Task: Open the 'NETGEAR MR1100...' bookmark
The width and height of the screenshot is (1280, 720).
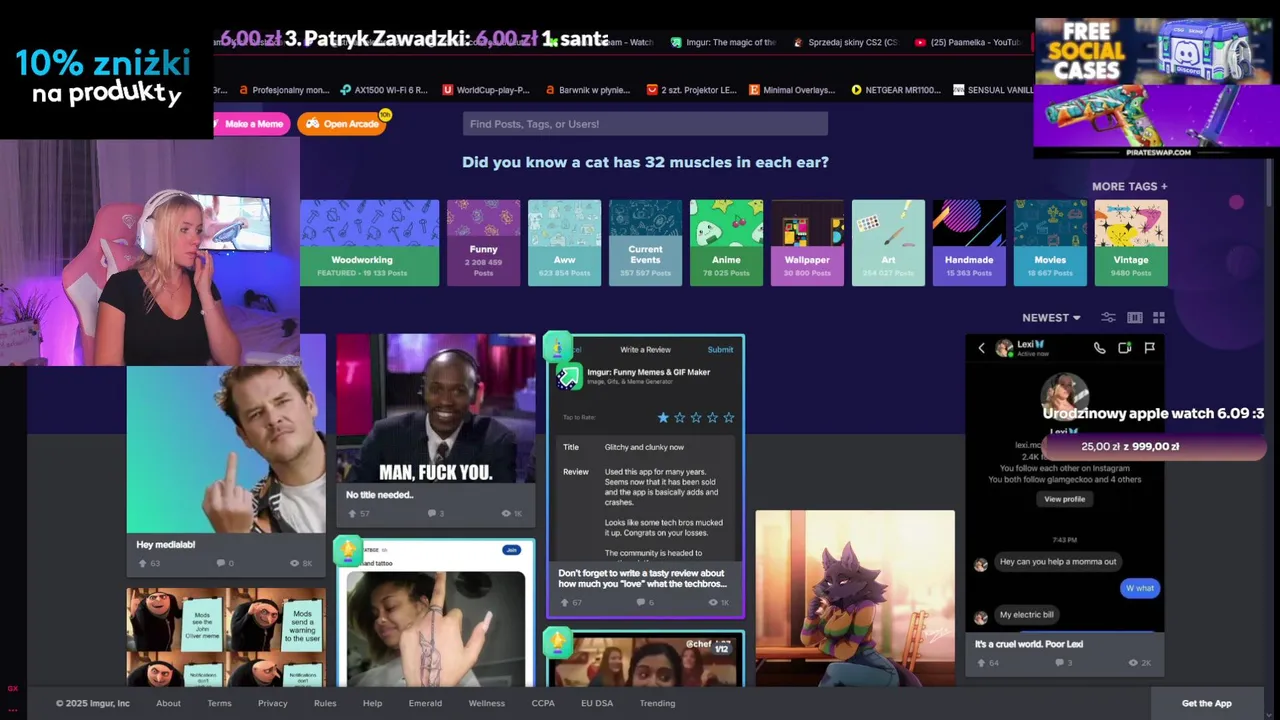Action: [896, 90]
